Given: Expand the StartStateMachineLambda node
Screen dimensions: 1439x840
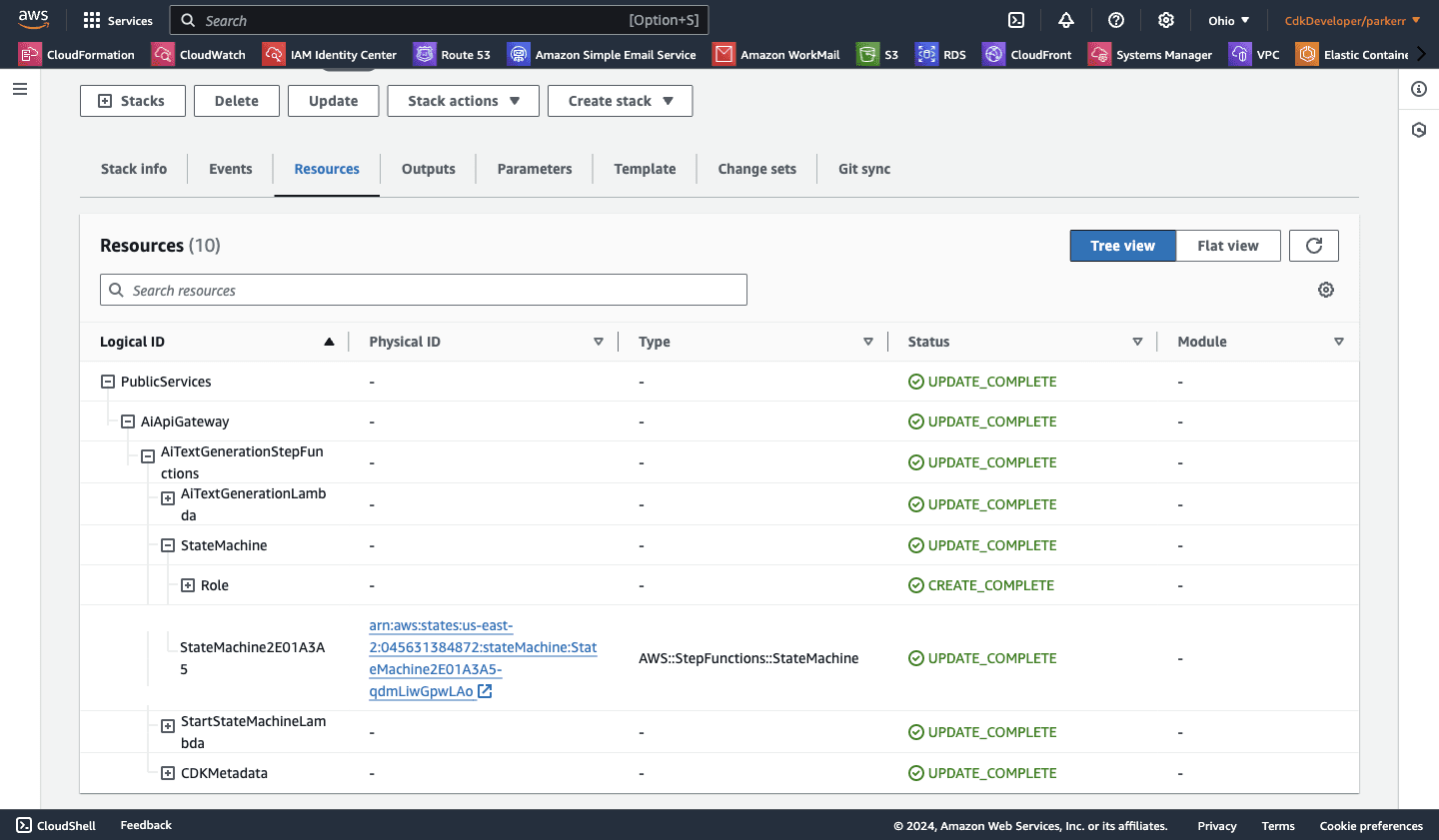Looking at the screenshot, I should click(x=168, y=726).
